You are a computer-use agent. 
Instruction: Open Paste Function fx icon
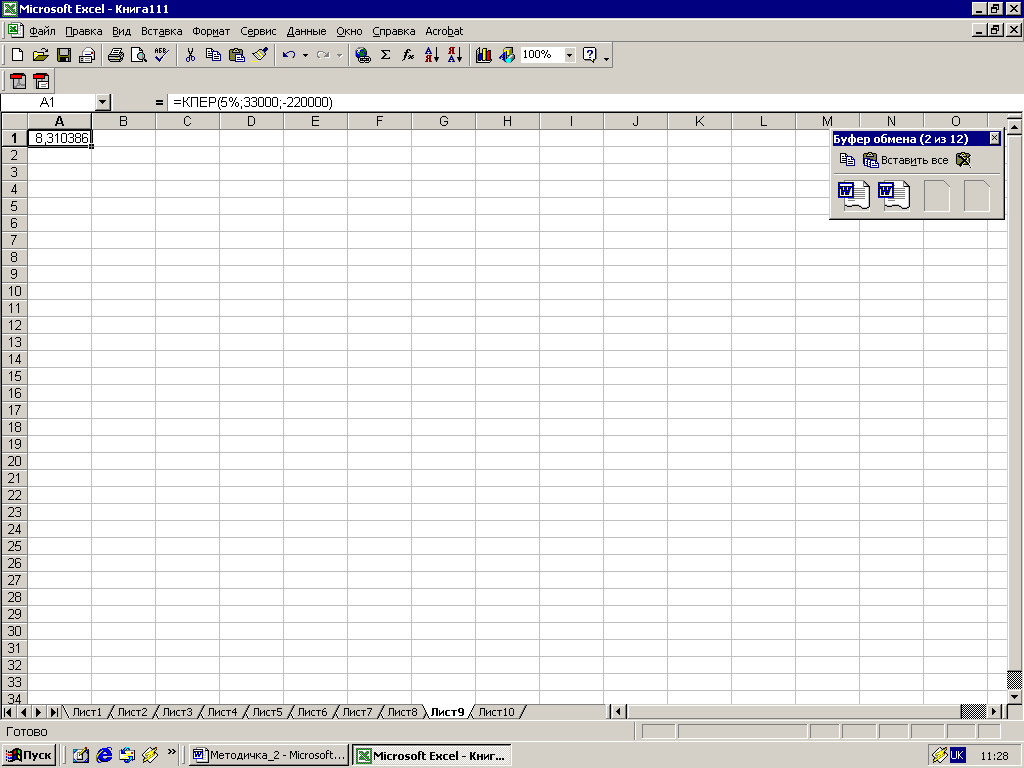408,56
